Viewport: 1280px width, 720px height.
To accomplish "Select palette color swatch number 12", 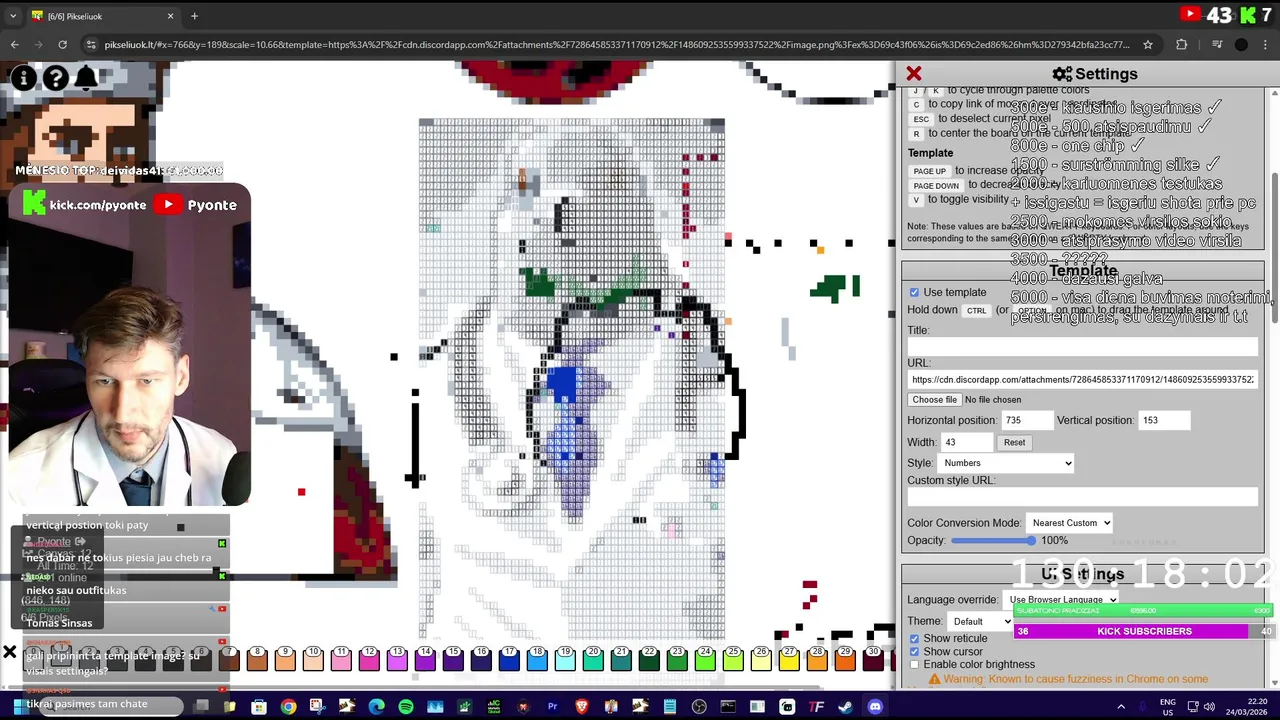I will (369, 657).
